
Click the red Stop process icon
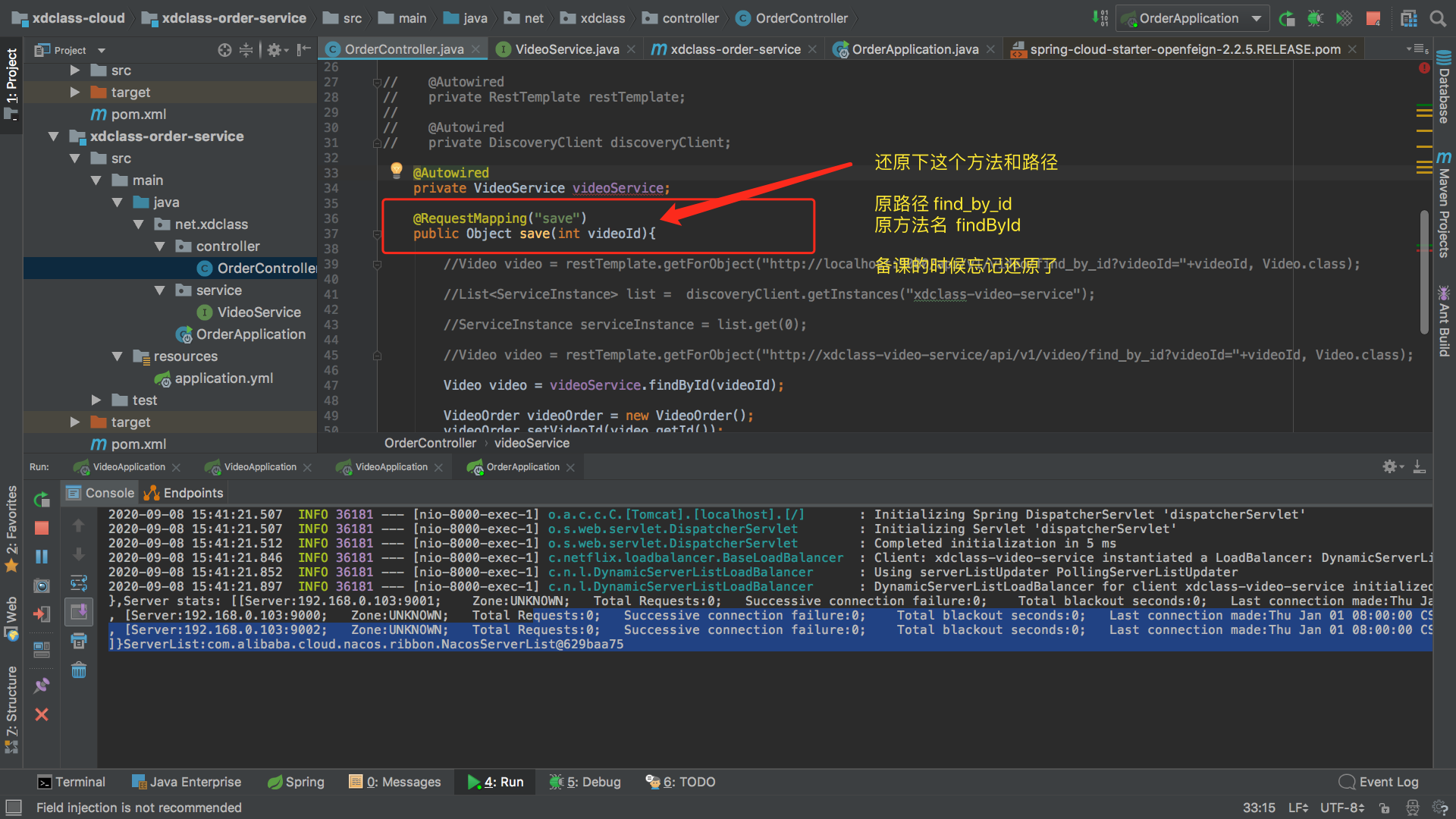coord(42,528)
